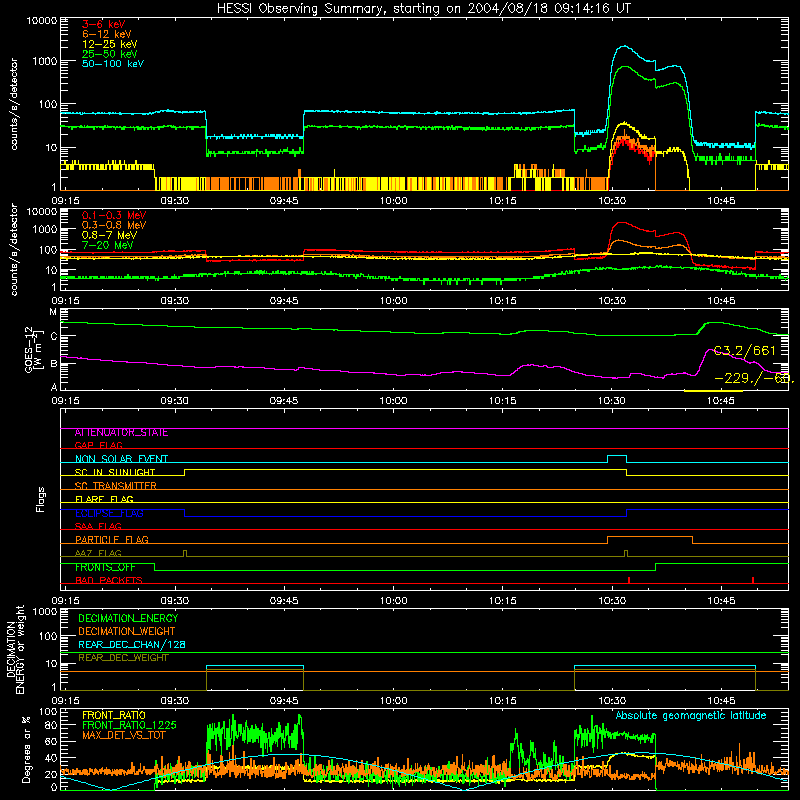The width and height of the screenshot is (800, 800).
Task: Click the DECIMATION_ENERGY legend label
Action: pos(128,618)
